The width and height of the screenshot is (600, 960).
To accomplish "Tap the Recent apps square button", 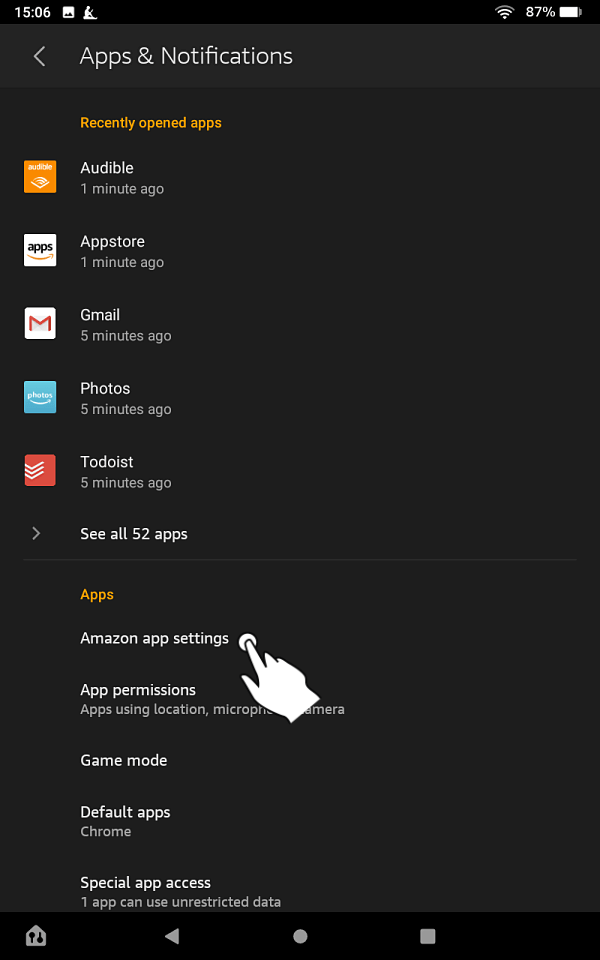I will [427, 936].
